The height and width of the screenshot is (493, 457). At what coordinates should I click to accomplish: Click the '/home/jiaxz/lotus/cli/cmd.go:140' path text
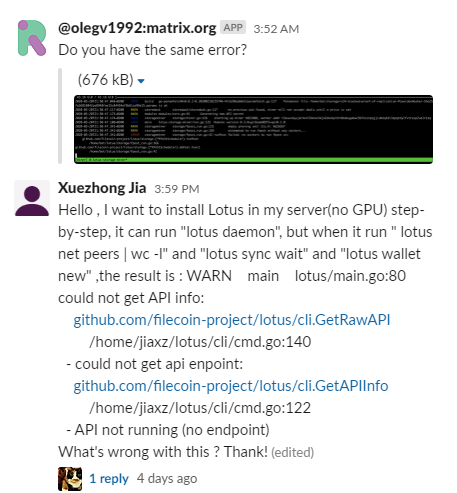tap(200, 342)
